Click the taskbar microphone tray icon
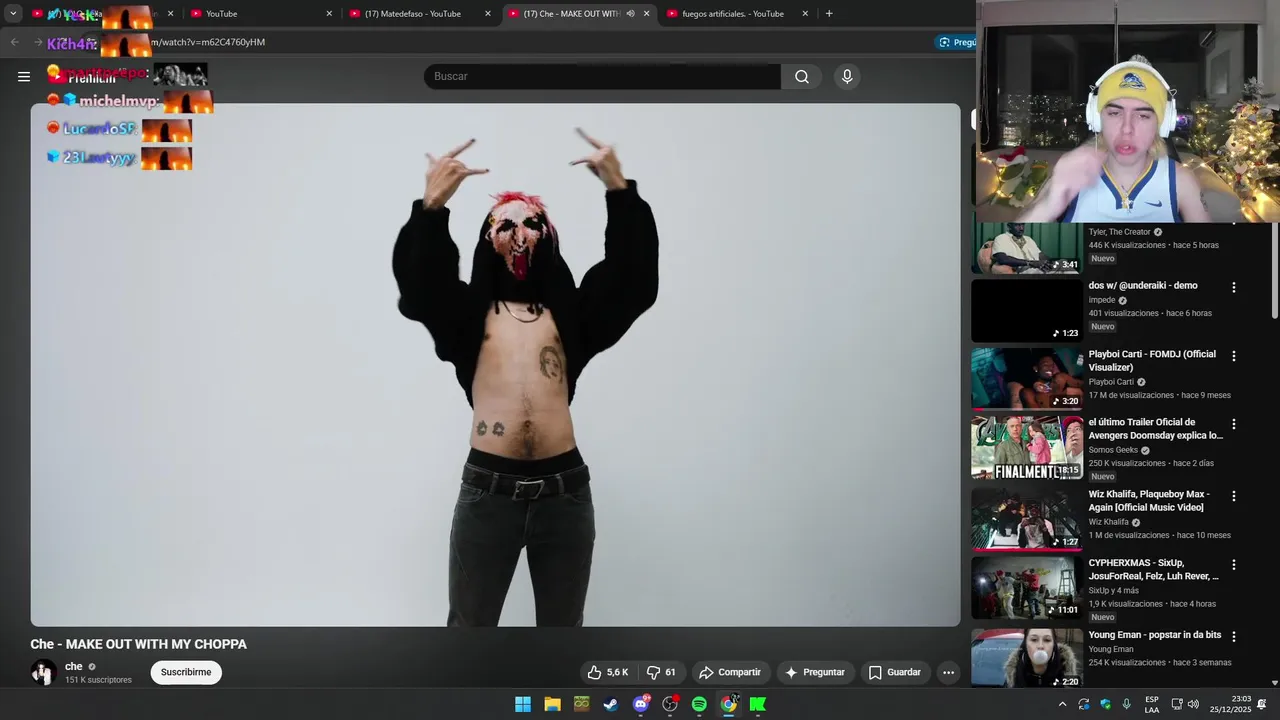 coord(1127,704)
